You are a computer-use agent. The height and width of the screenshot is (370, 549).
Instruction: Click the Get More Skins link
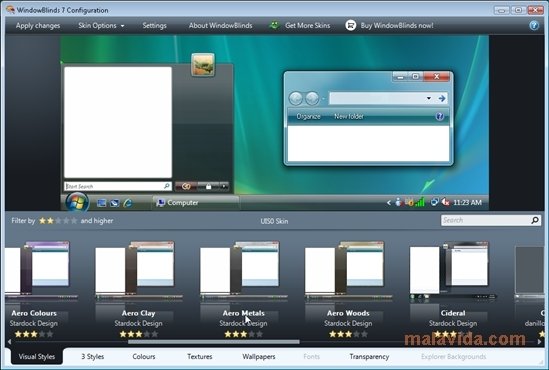coord(307,26)
